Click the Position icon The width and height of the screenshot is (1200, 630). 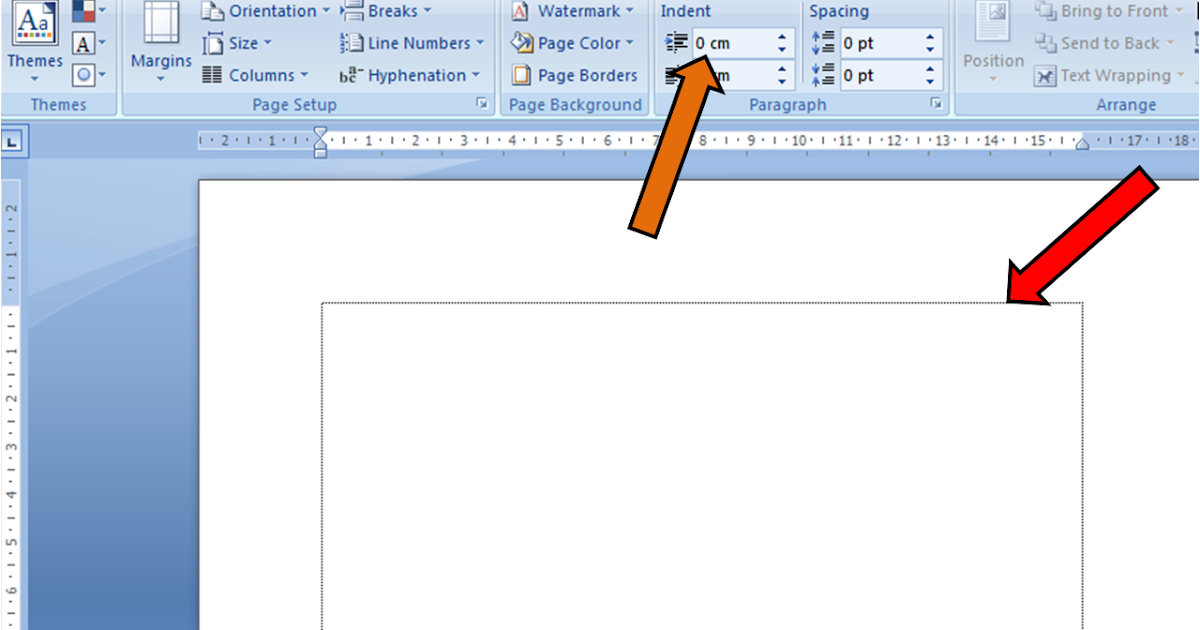pos(993,23)
